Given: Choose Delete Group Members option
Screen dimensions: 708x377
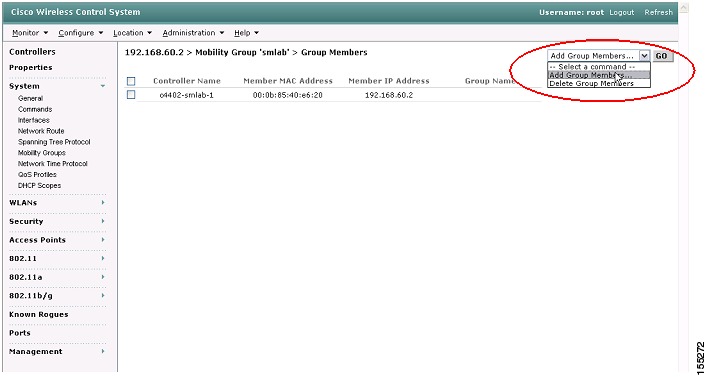Looking at the screenshot, I should point(599,84).
